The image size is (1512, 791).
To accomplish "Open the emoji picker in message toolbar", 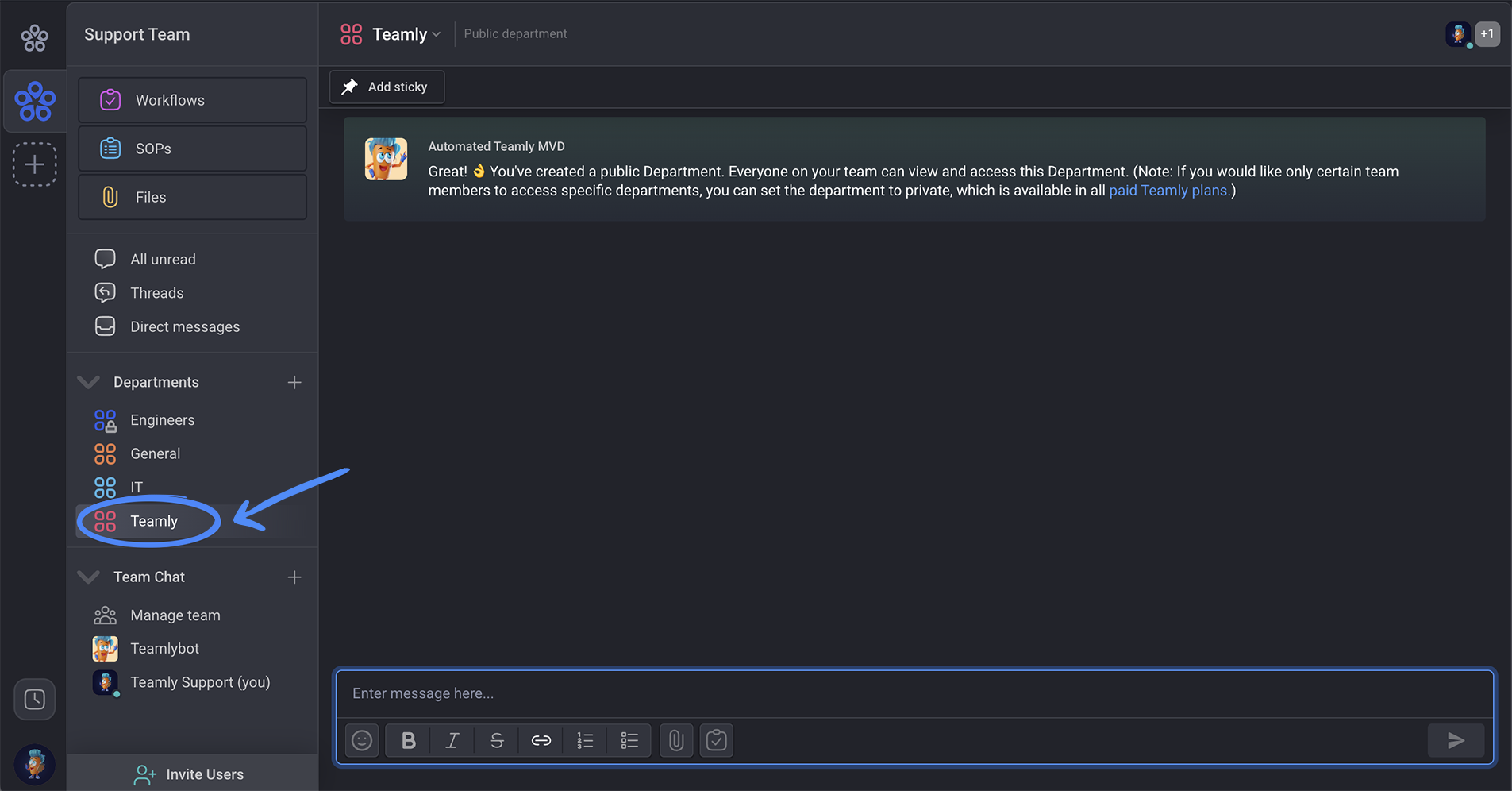I will [362, 740].
